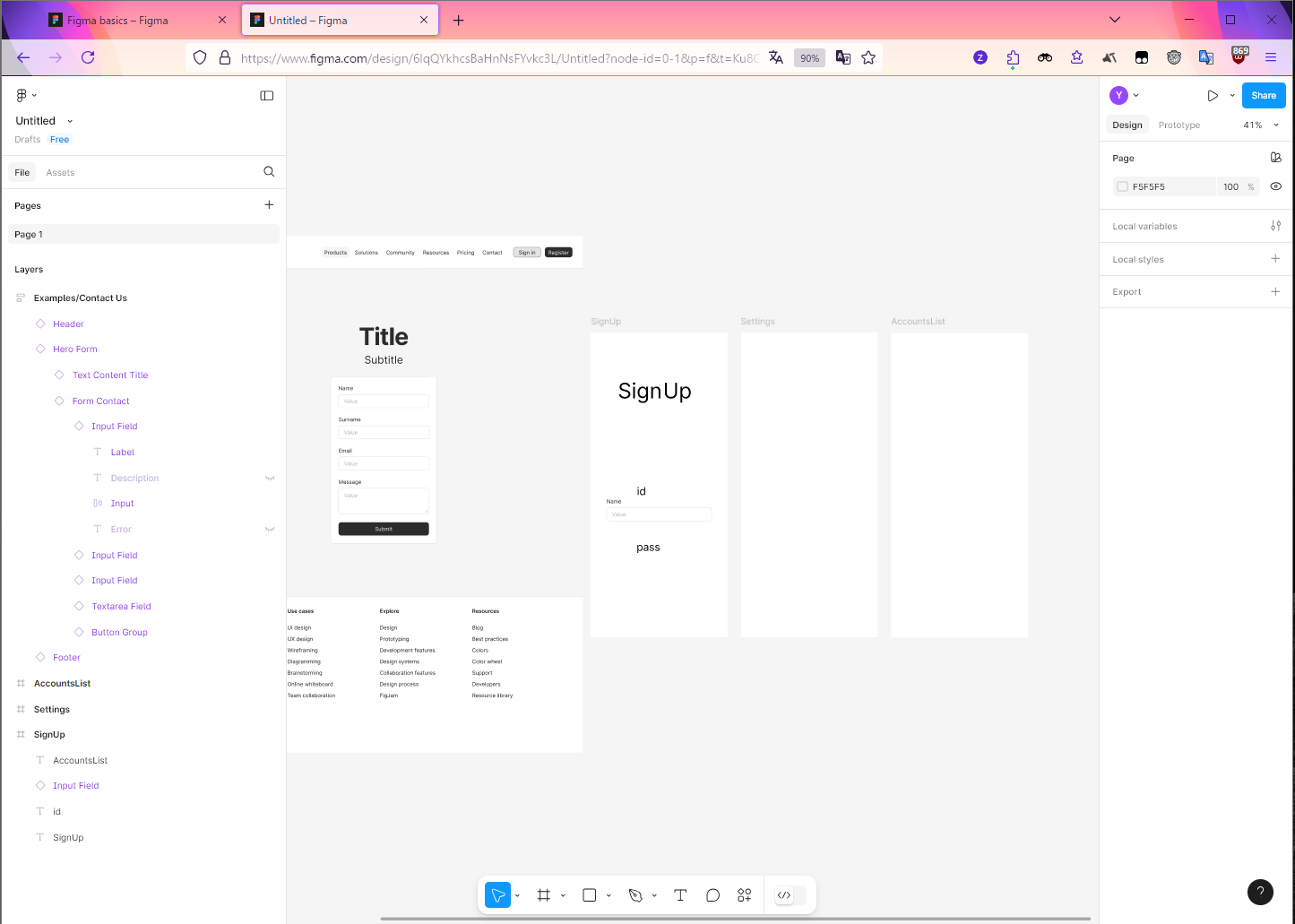The width and height of the screenshot is (1295, 924).
Task: Expand Move tool options arrow
Action: pos(518,895)
